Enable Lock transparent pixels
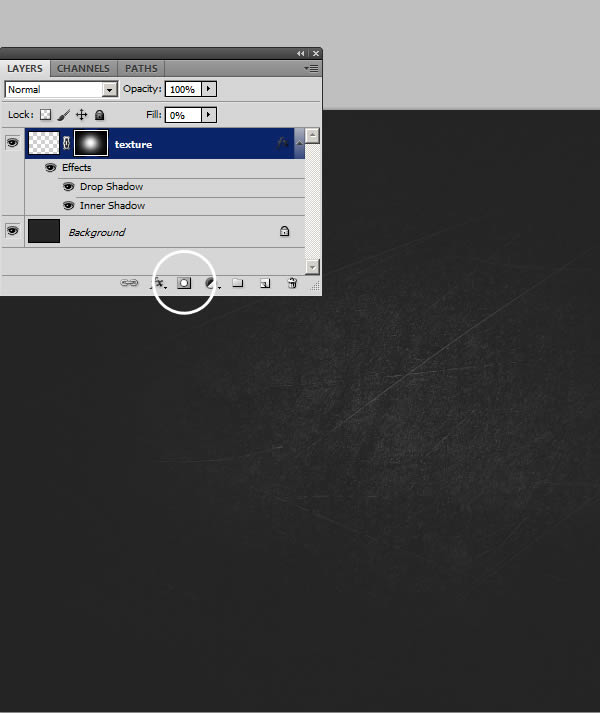Viewport: 600px width, 713px height. [45, 115]
